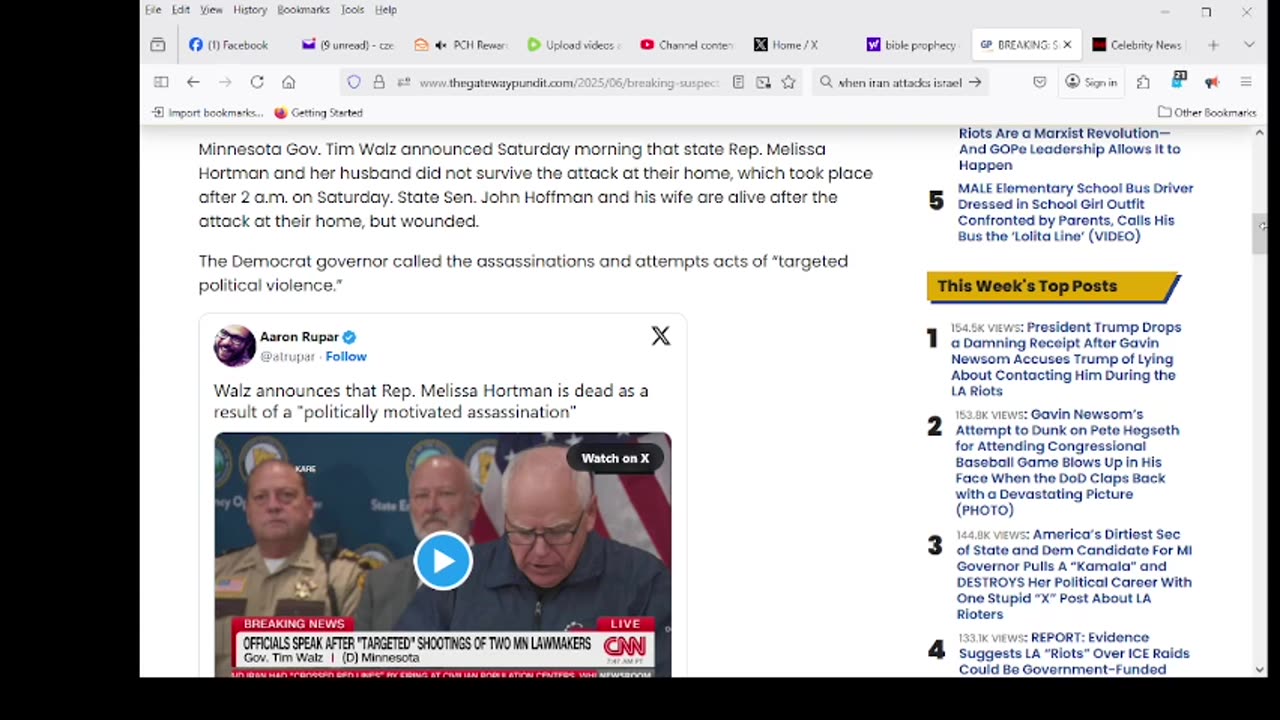Open picture-in-picture icon in address bar
This screenshot has width=1280, height=720.
tap(763, 82)
